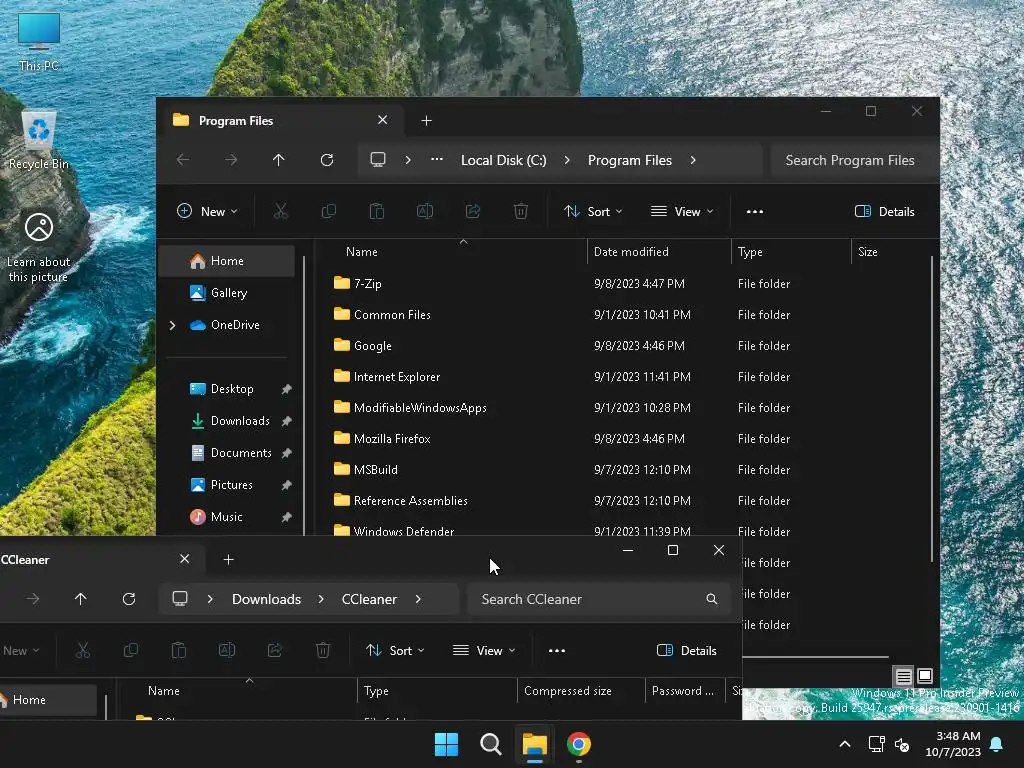Open Sort dropdown in CCleaner window
The width and height of the screenshot is (1024, 768).
pos(395,650)
